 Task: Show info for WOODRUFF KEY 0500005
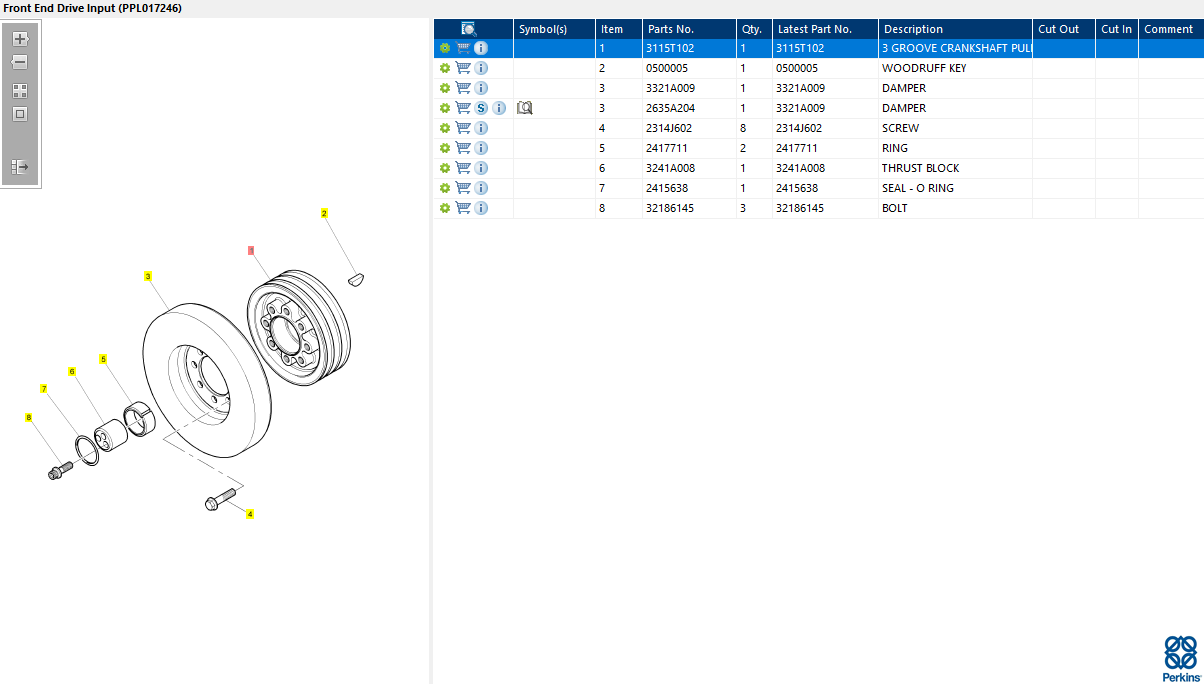tap(481, 68)
